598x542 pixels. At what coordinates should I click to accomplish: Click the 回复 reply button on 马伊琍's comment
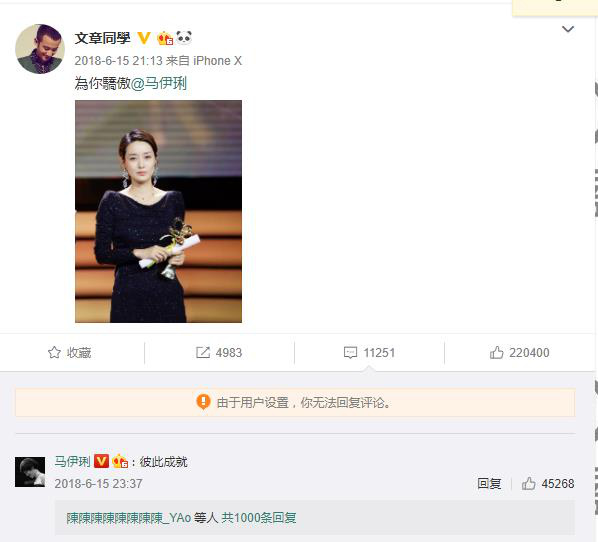pyautogui.click(x=489, y=483)
